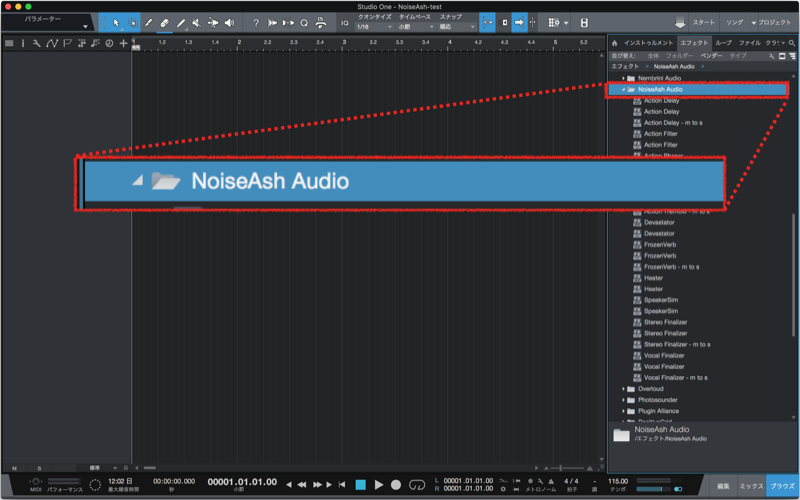The height and width of the screenshot is (500, 800).
Task: Select the Range tool
Action: [x=132, y=23]
